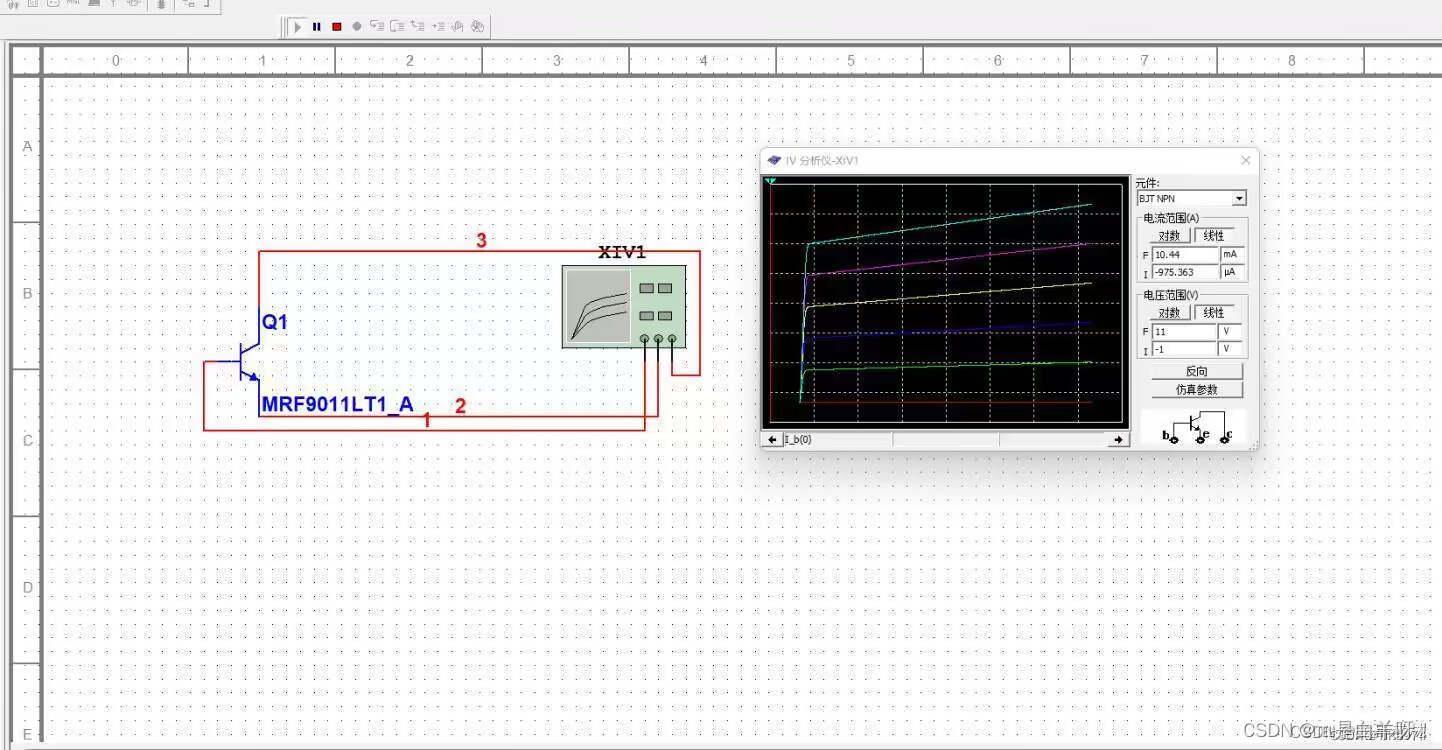The height and width of the screenshot is (750, 1442).
Task: Select 对数 scale for the voltage range
Action: 1168,312
